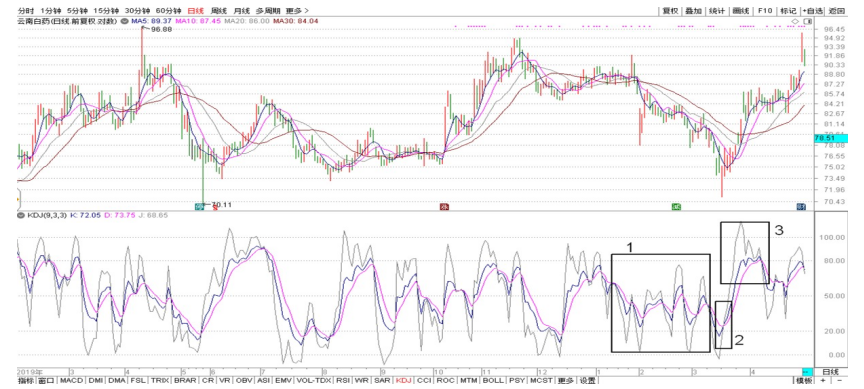Select the OBV indicator
Image resolution: width=864 pixels, height=389 pixels.
(x=244, y=380)
